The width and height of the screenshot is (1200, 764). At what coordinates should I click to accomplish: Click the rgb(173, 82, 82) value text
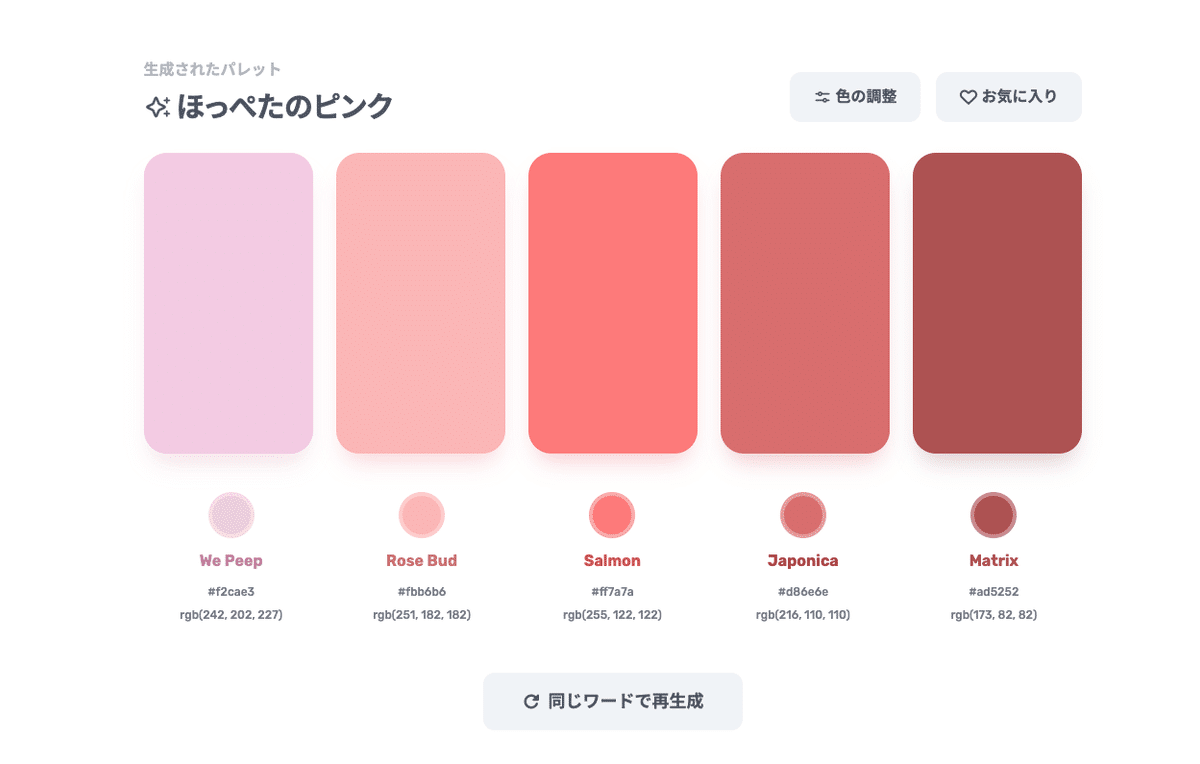pos(994,615)
